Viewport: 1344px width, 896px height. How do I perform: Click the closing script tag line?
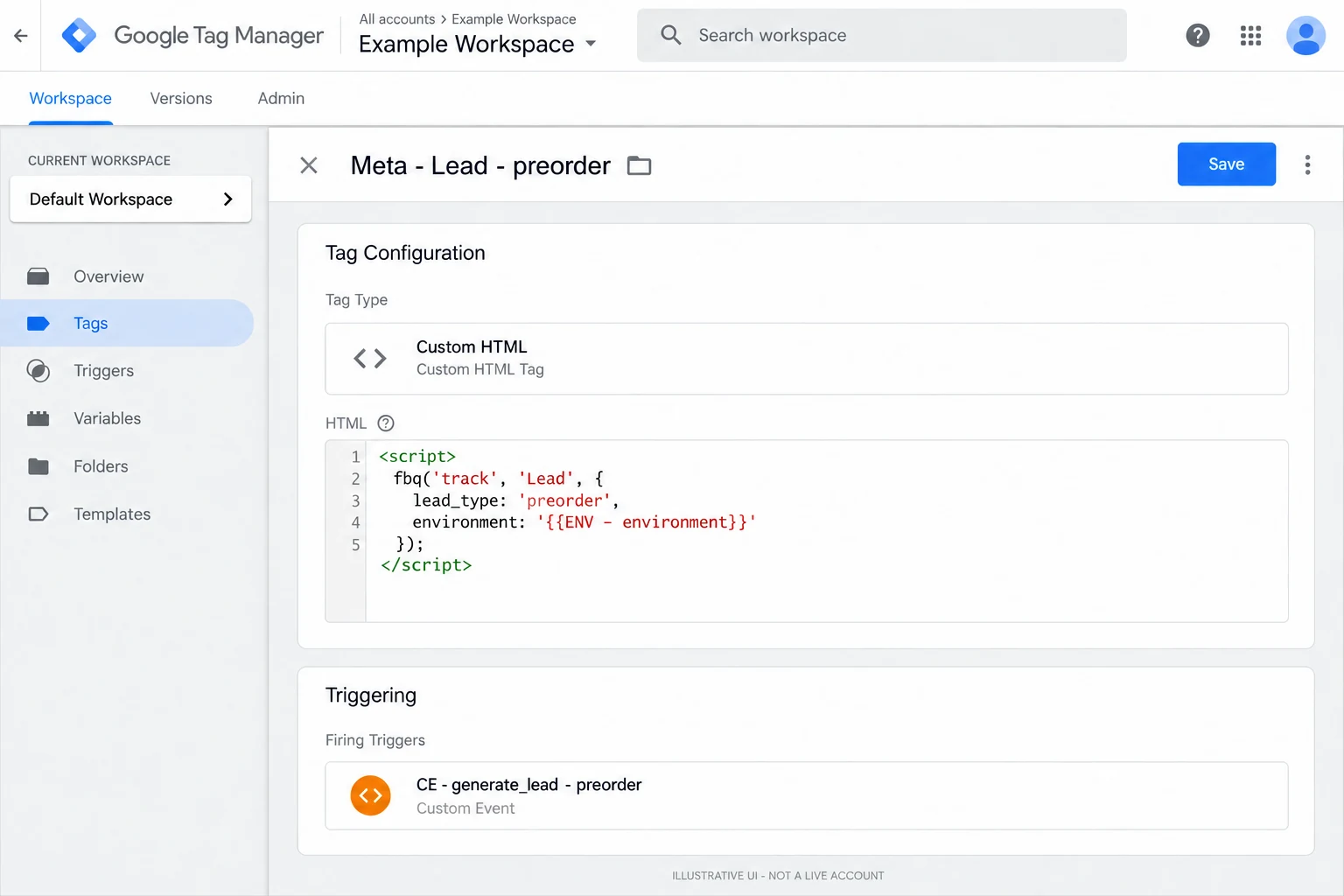(x=426, y=565)
